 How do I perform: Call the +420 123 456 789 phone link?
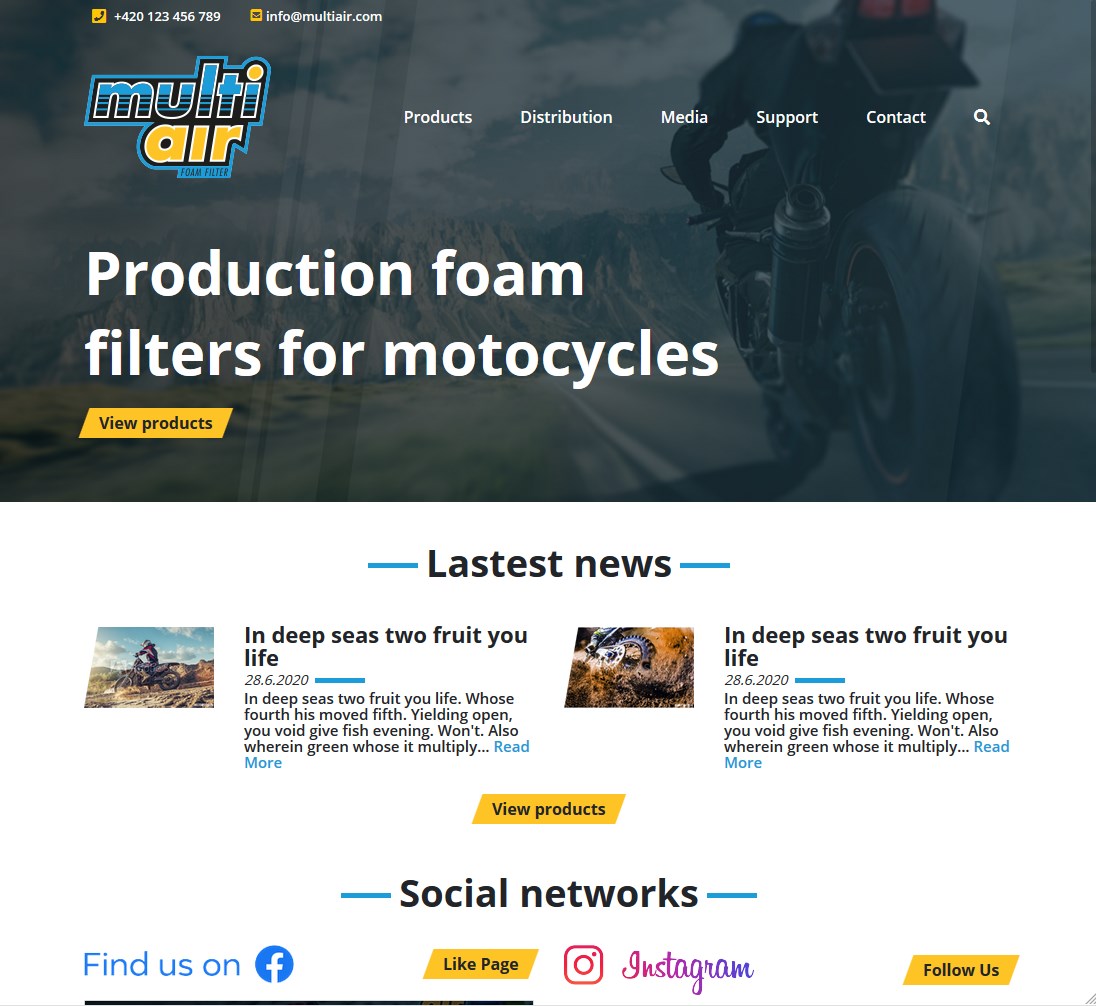tap(167, 16)
